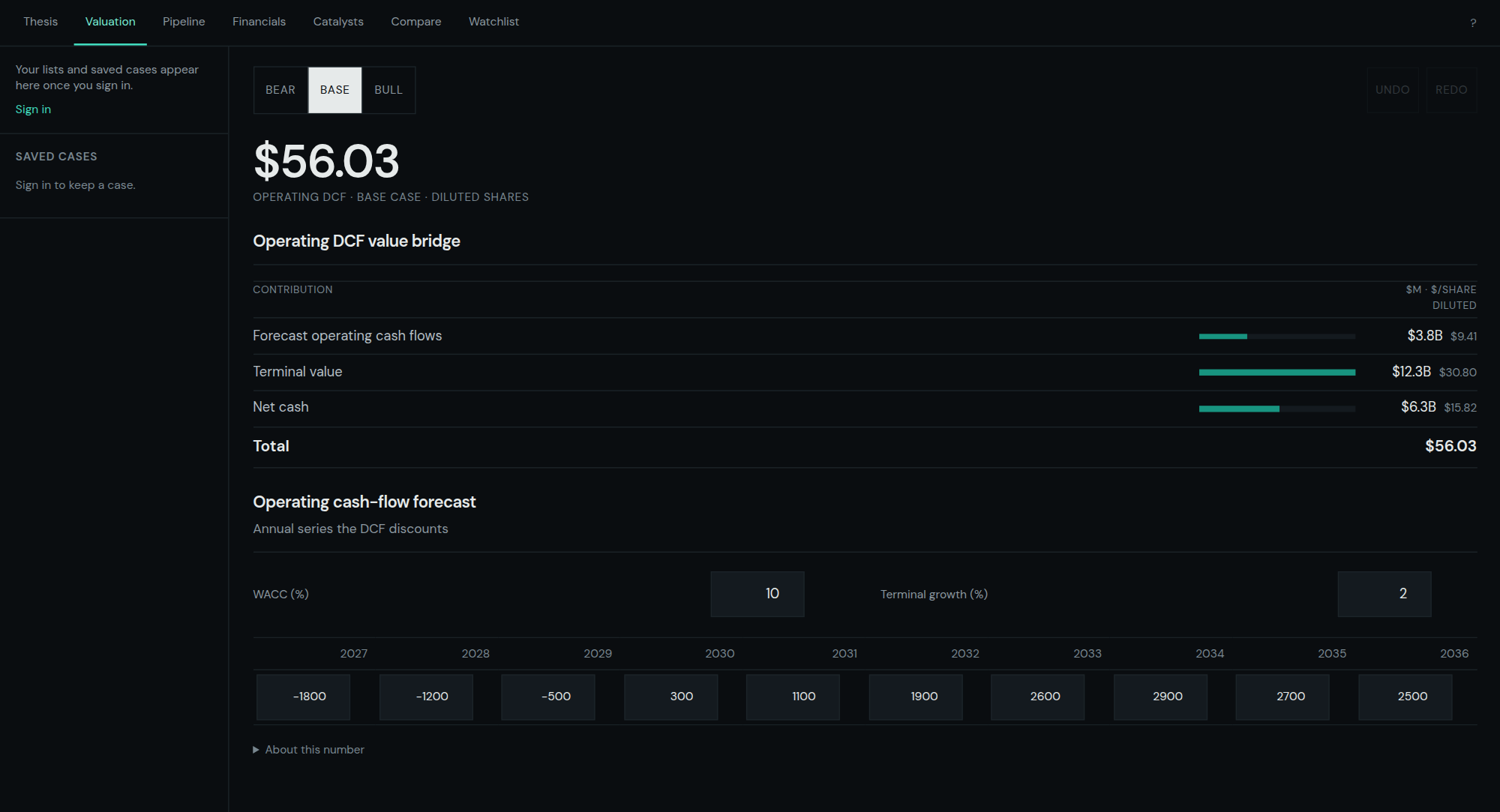This screenshot has width=1500, height=812.
Task: Open the help question mark icon
Action: [1473, 22]
